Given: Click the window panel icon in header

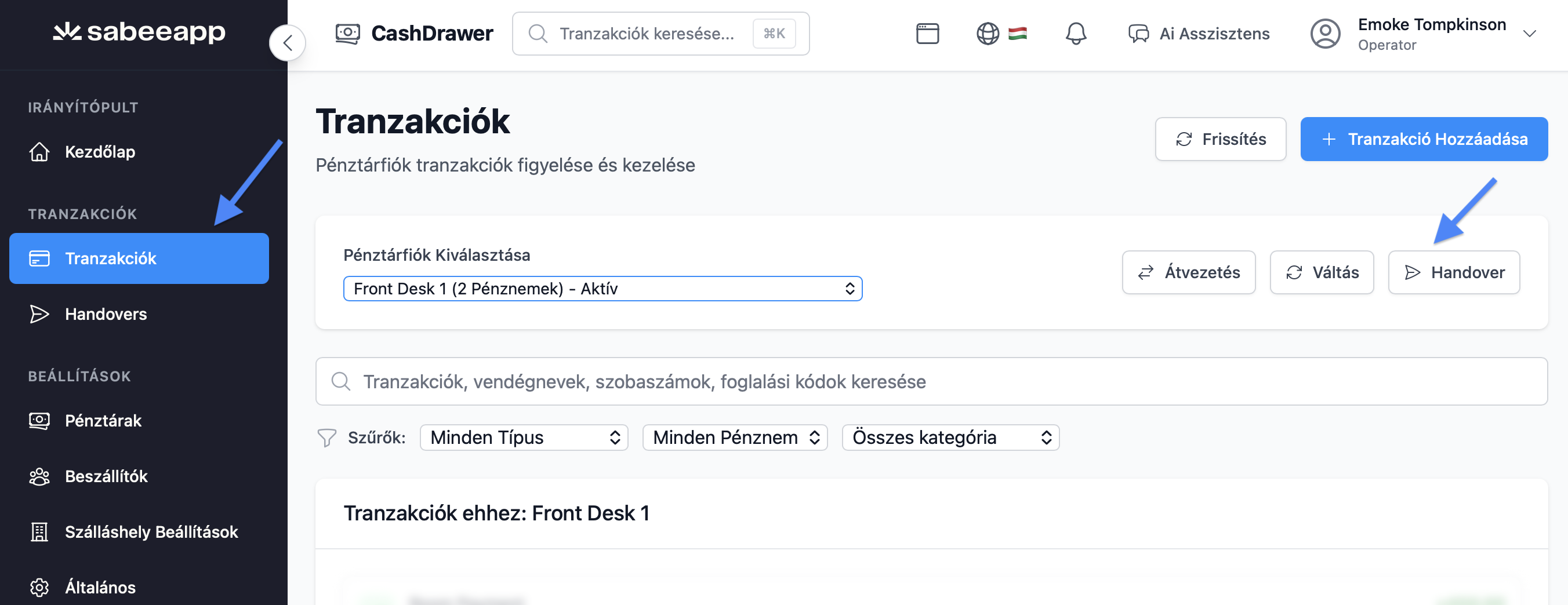Looking at the screenshot, I should click(927, 34).
